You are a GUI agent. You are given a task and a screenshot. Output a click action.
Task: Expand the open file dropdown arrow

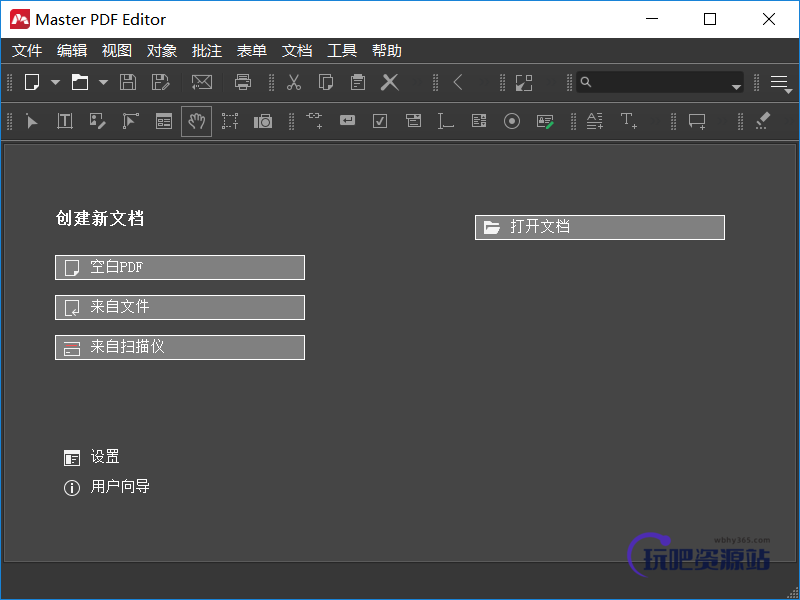103,82
